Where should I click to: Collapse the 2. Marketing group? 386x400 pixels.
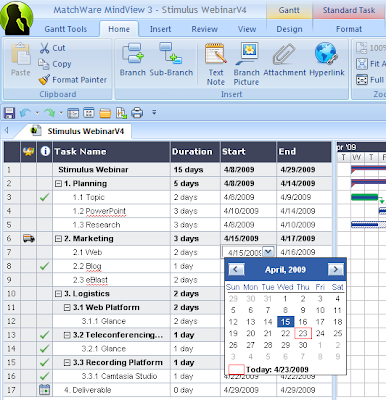[58, 239]
